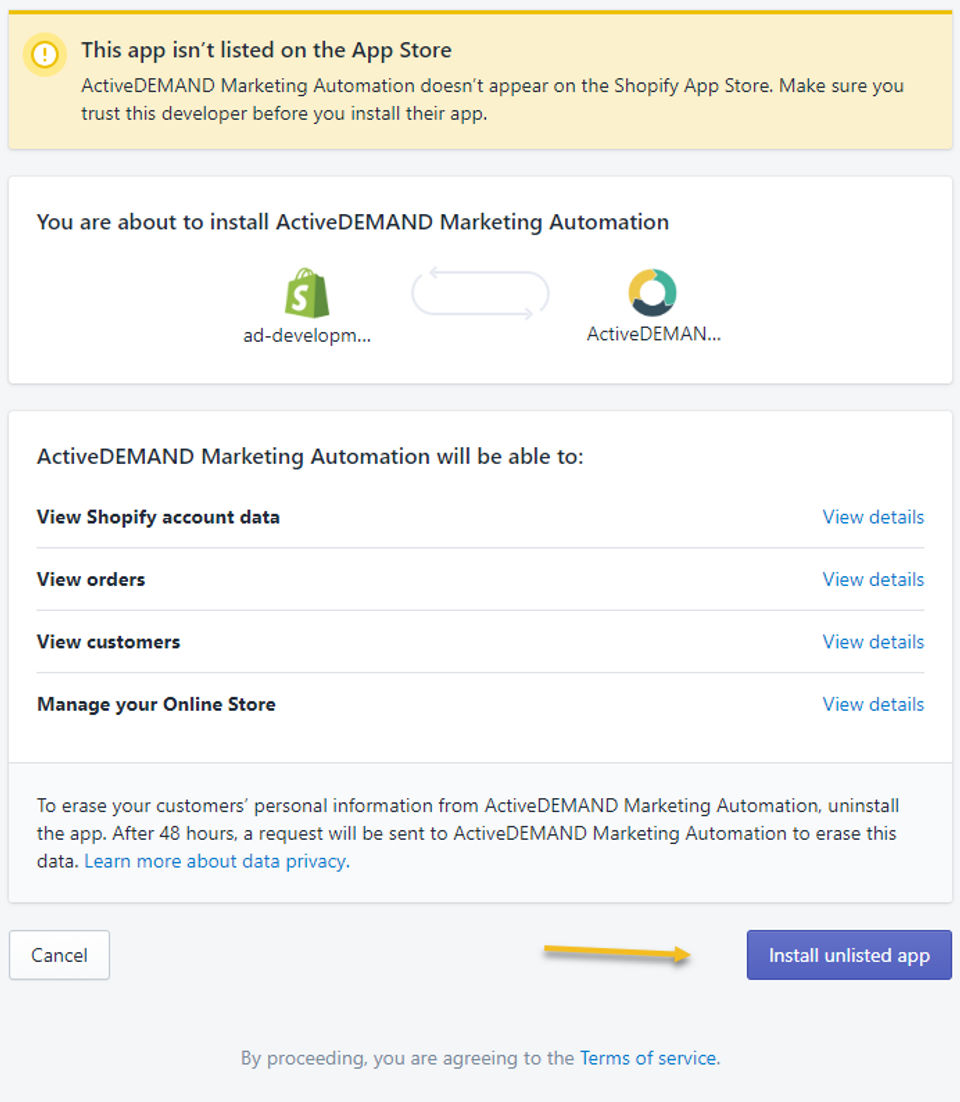960x1102 pixels.
Task: Select the View Shopify account data permission label
Action: tap(158, 517)
